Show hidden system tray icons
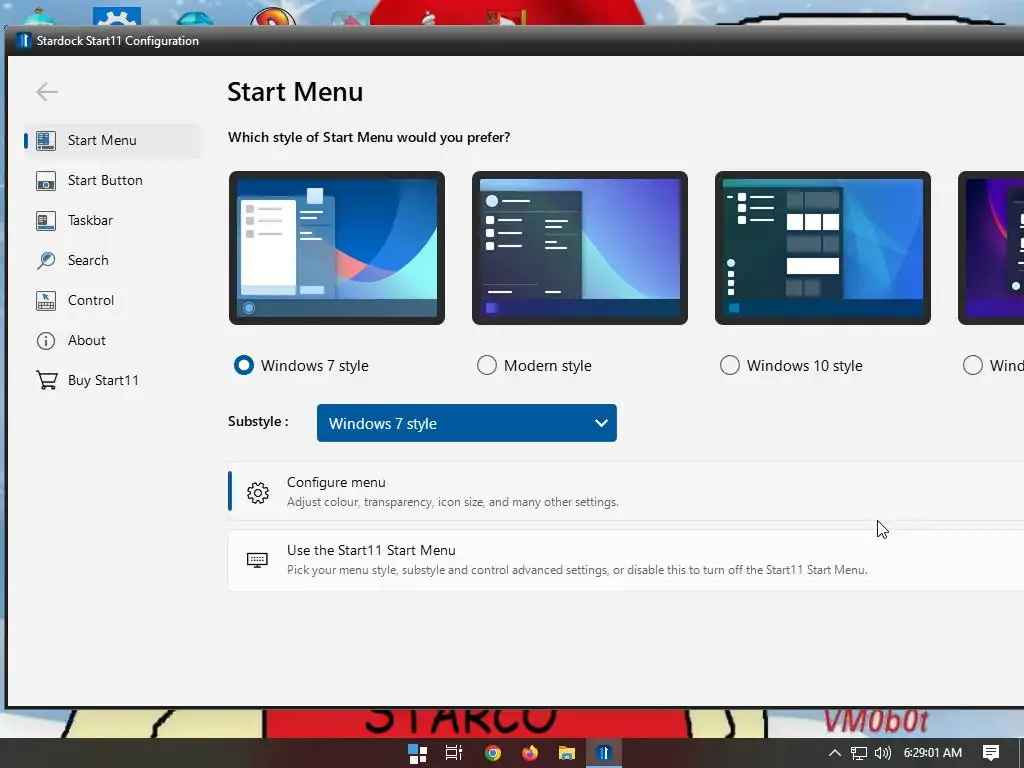This screenshot has height=768, width=1024. click(x=835, y=753)
